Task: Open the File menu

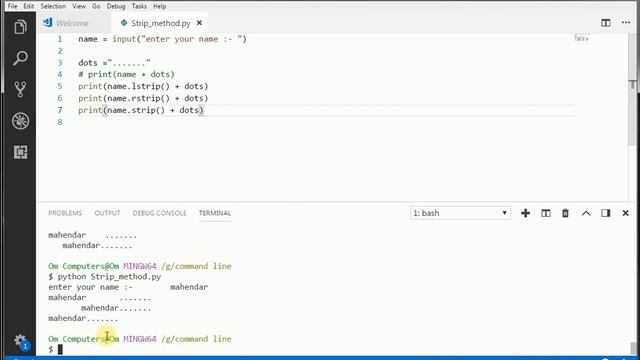Action: 13,6
